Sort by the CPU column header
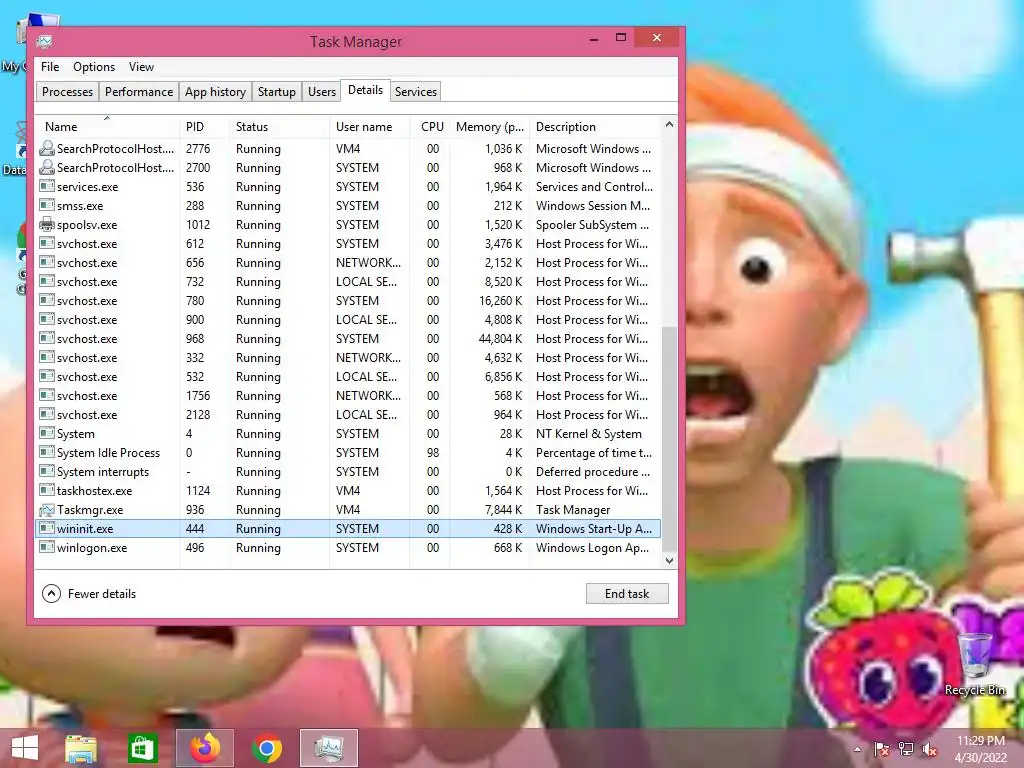Image resolution: width=1024 pixels, height=768 pixels. coord(432,127)
